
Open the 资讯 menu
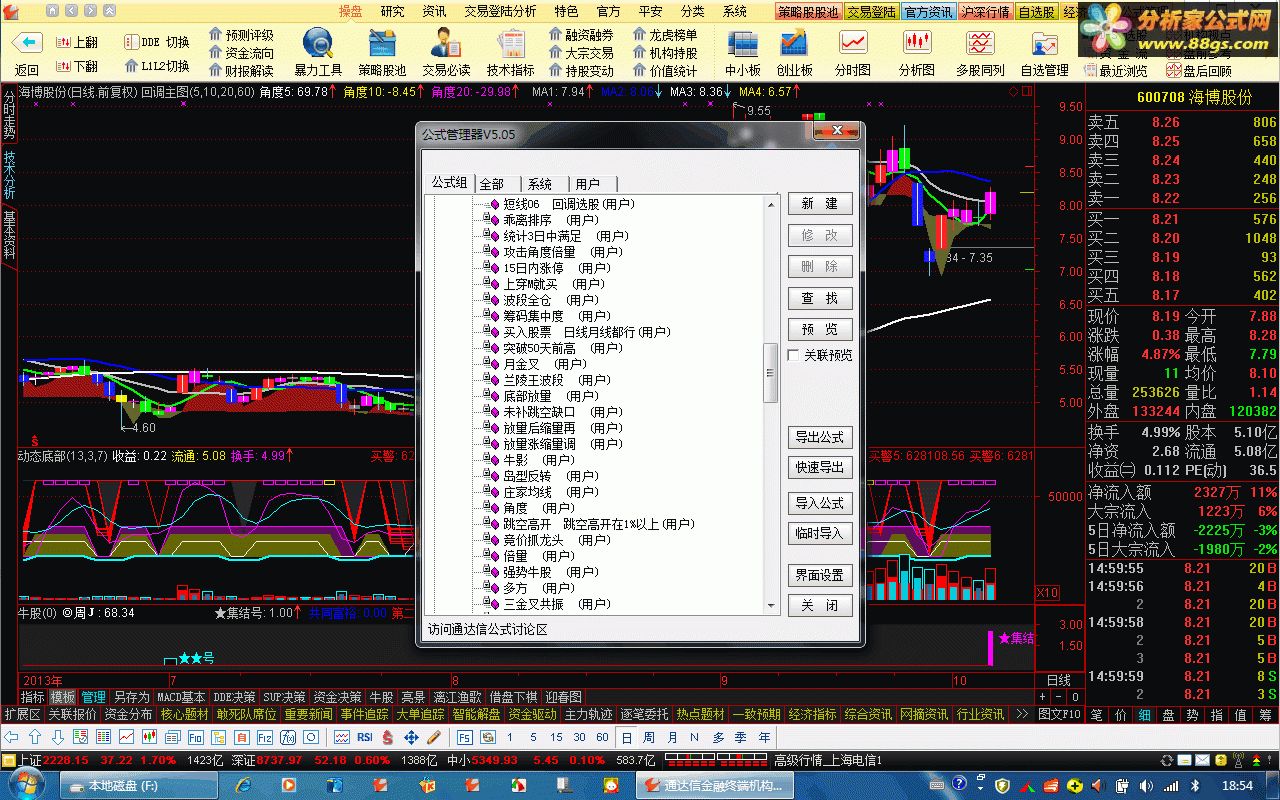point(434,11)
